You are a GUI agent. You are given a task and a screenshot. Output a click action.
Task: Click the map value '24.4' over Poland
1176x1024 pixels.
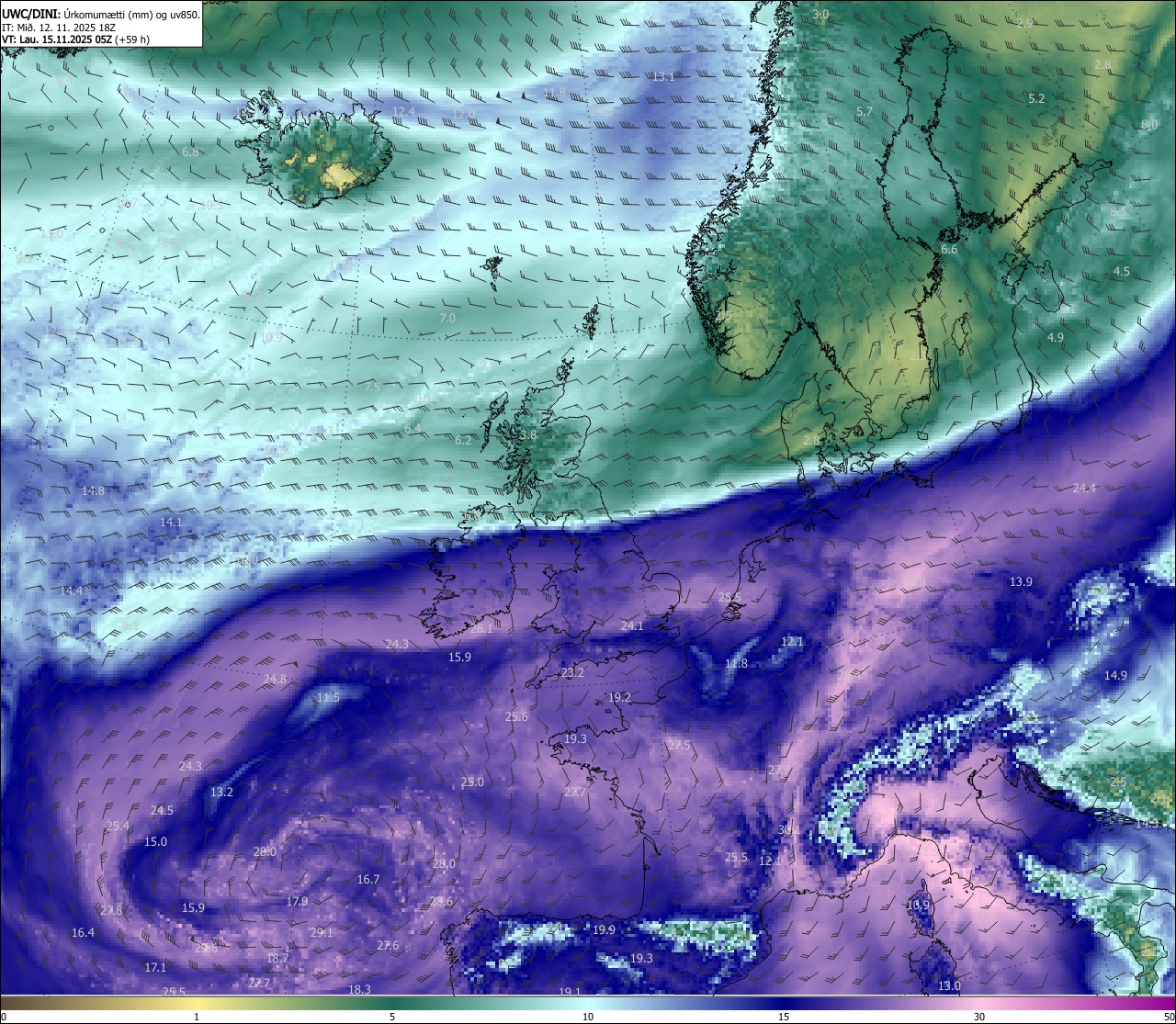[1084, 489]
